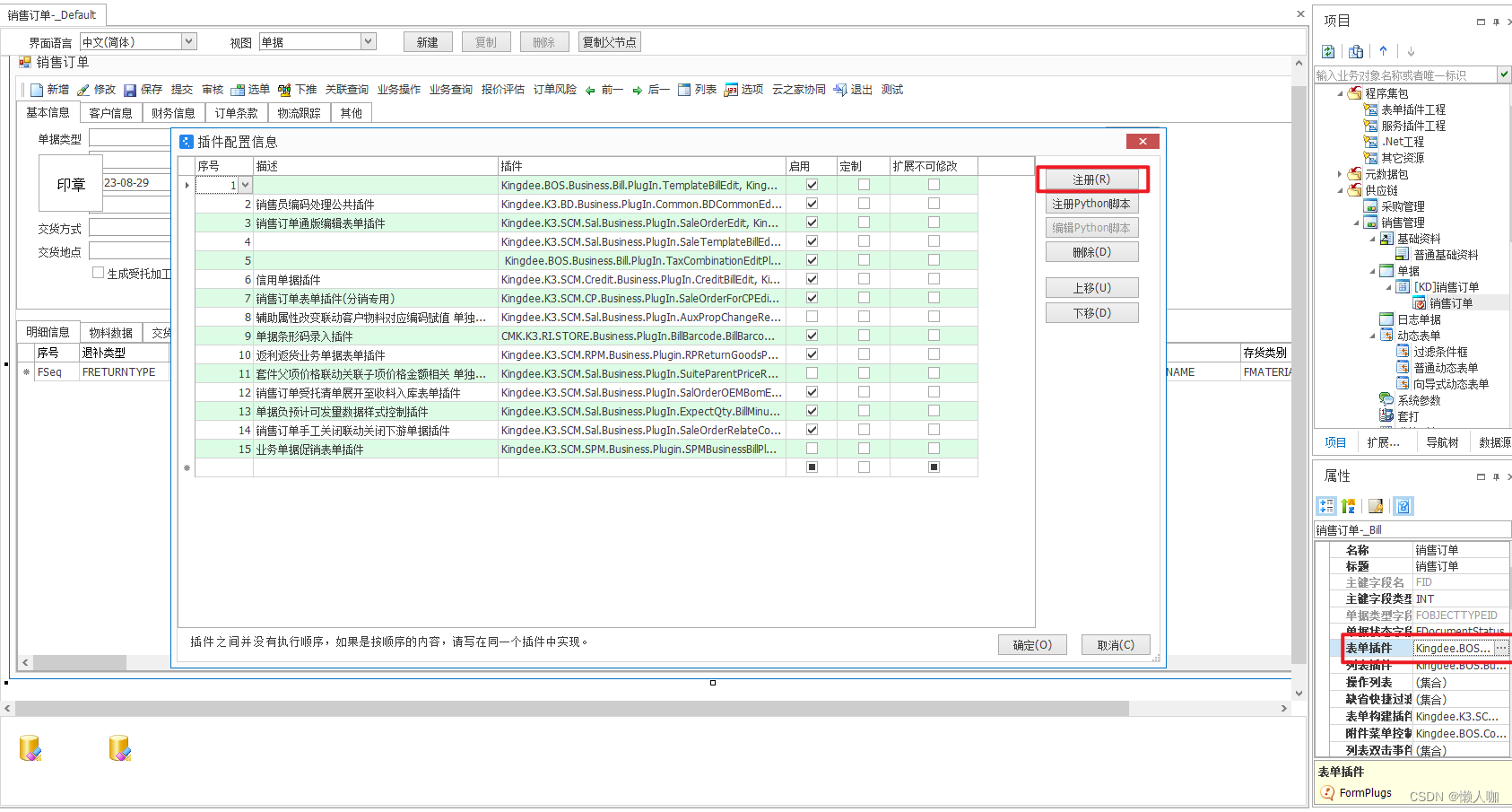Check the 生成受托加工 checkbox
This screenshot has width=1512, height=812.
point(99,273)
